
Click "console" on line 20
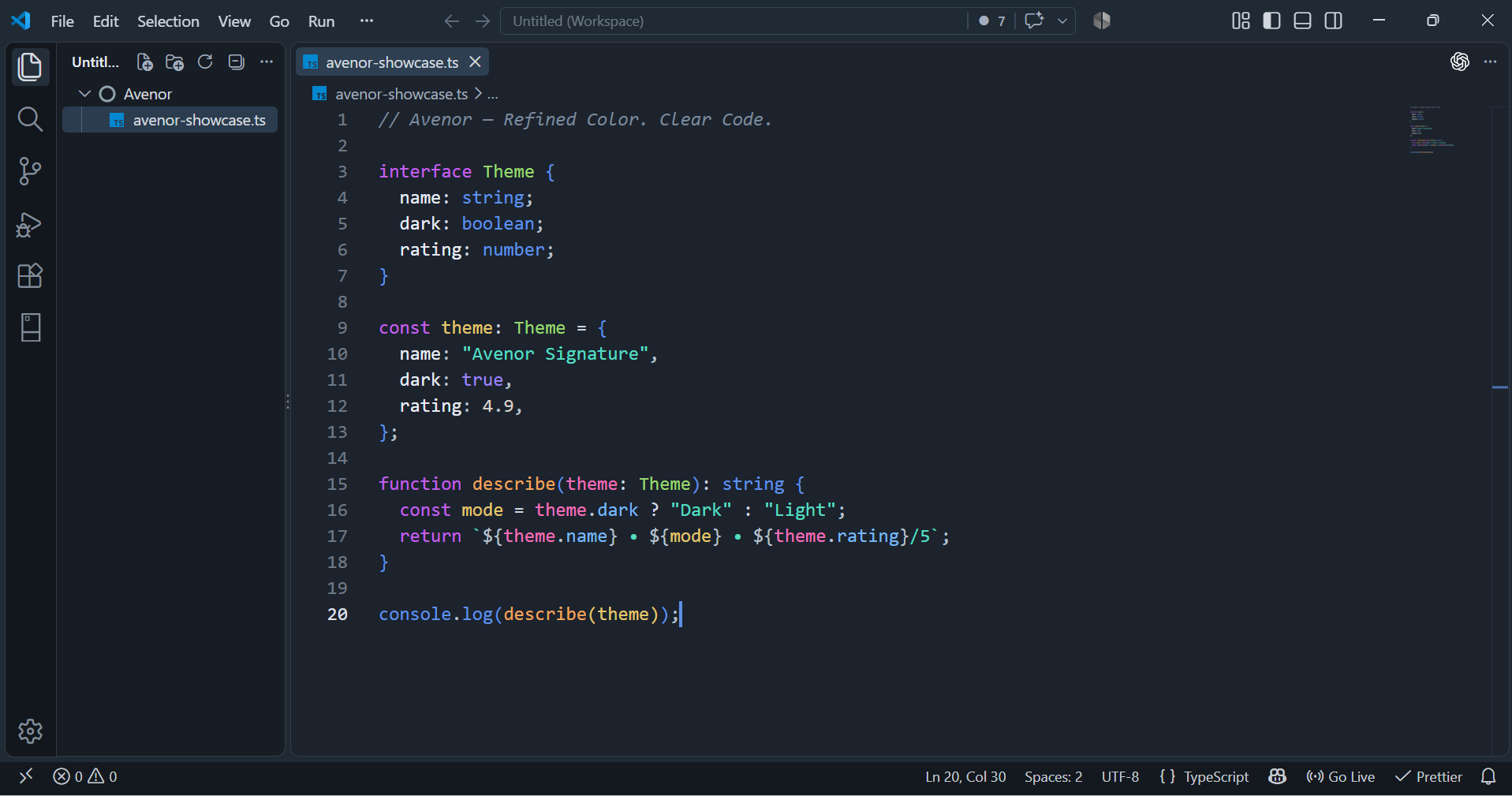point(415,614)
